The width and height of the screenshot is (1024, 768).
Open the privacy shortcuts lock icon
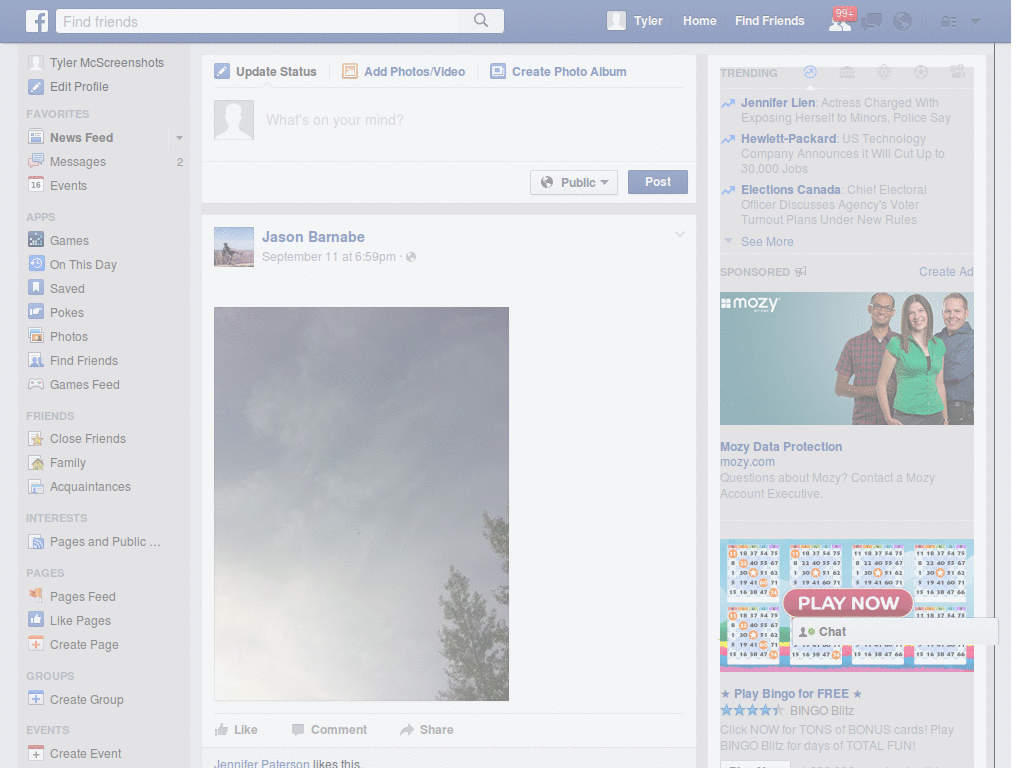click(948, 22)
